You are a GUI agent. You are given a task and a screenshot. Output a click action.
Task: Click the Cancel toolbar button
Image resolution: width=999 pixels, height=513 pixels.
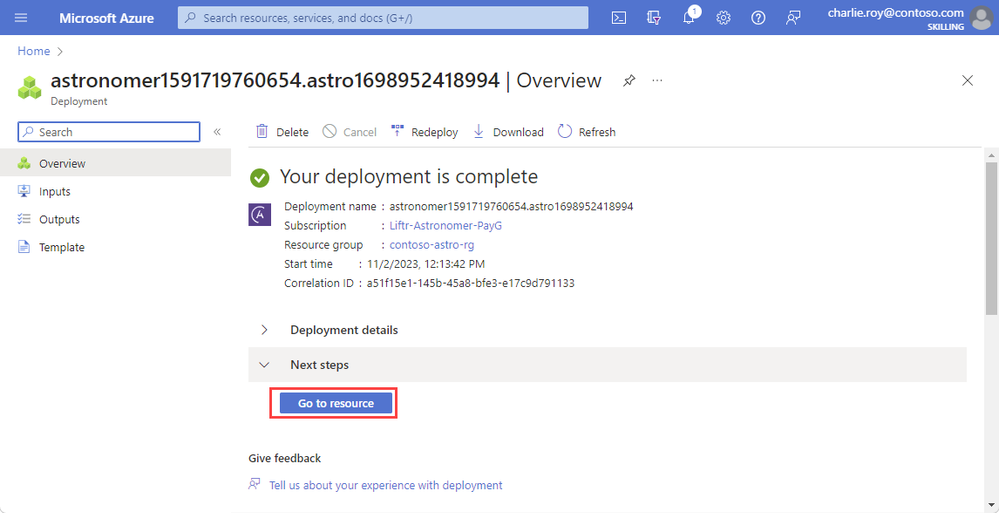pyautogui.click(x=349, y=132)
